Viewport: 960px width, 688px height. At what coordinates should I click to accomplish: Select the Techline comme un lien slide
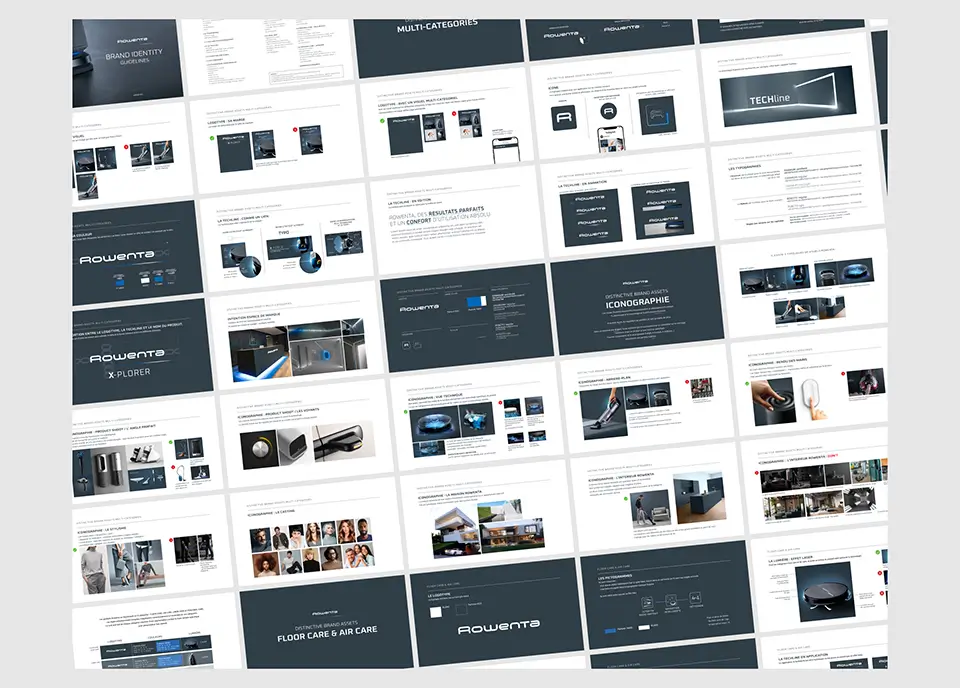(x=287, y=239)
